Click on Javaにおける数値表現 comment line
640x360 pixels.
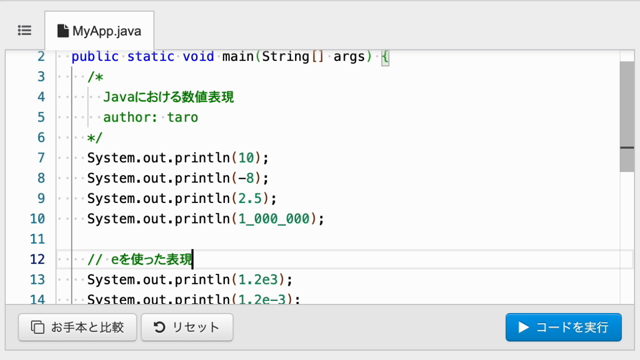pyautogui.click(x=168, y=97)
